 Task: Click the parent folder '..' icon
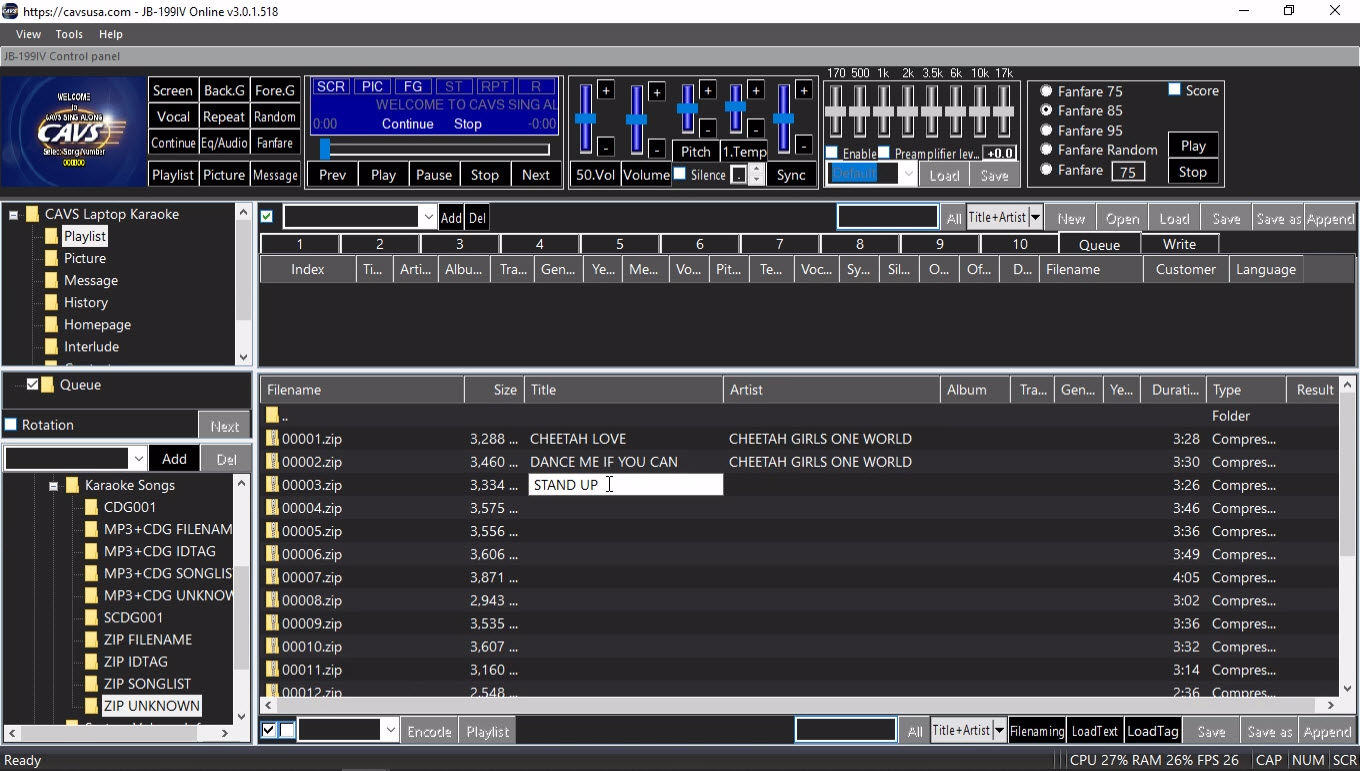(272, 416)
